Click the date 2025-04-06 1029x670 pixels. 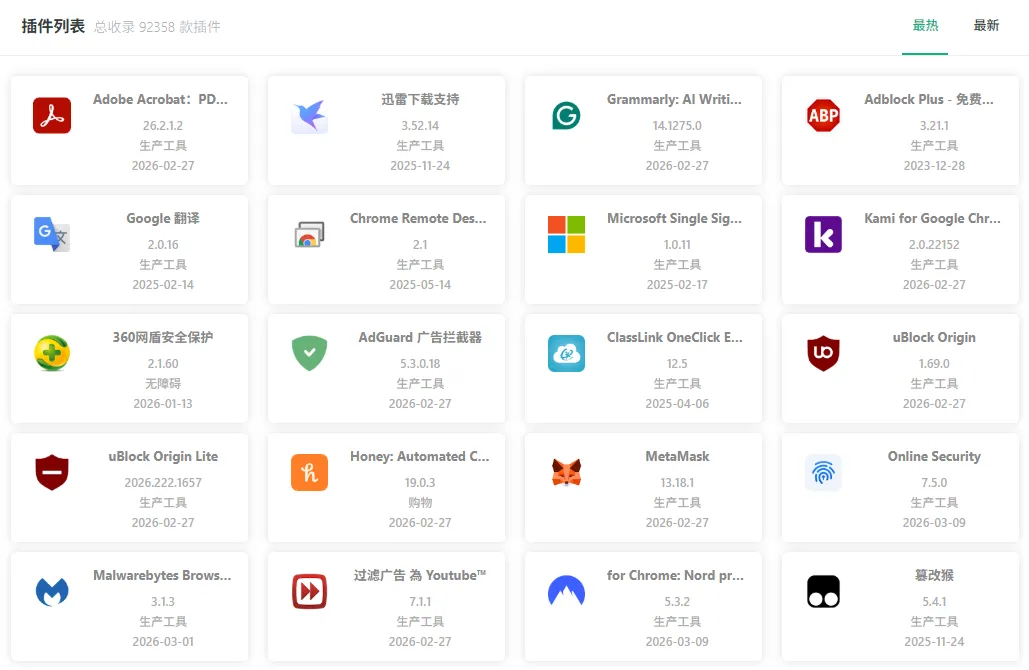pos(677,404)
